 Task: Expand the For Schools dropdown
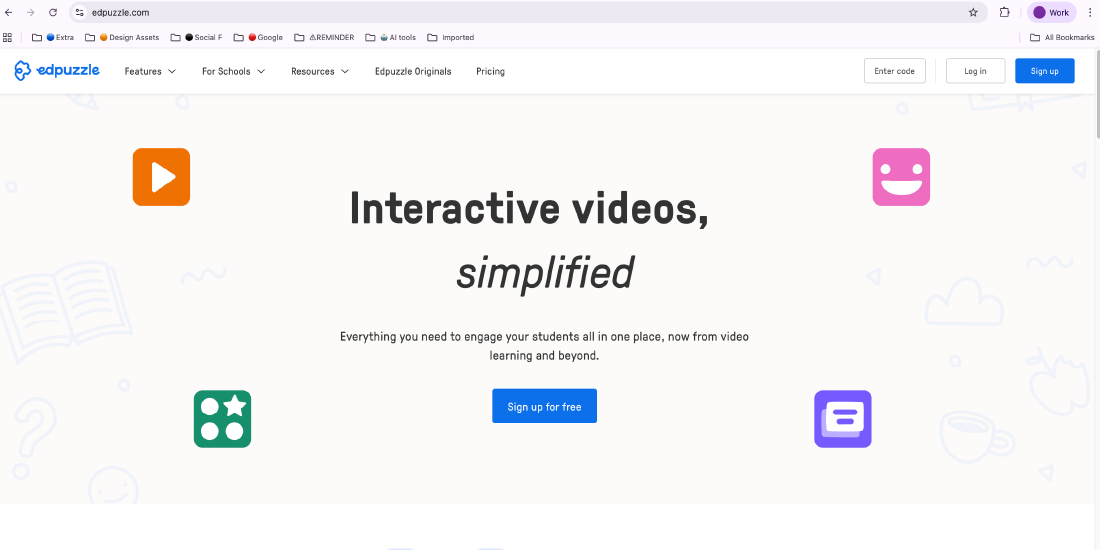coord(233,71)
